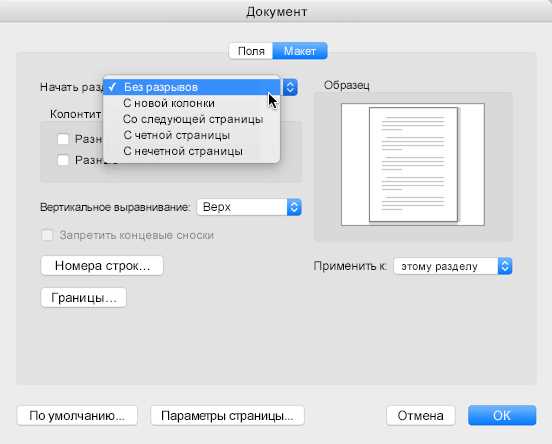This screenshot has height=444, width=552.
Task: Click the Границы... button
Action: (x=84, y=298)
